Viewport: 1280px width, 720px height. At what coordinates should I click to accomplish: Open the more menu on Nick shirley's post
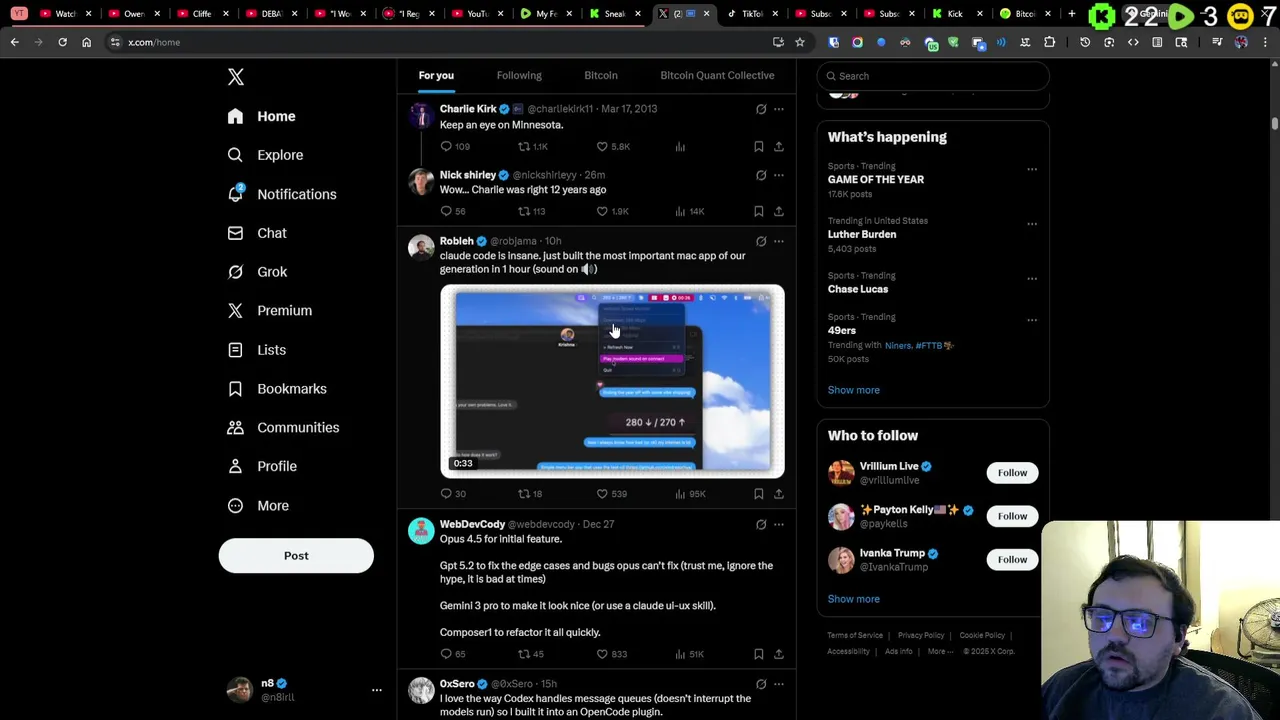click(779, 175)
